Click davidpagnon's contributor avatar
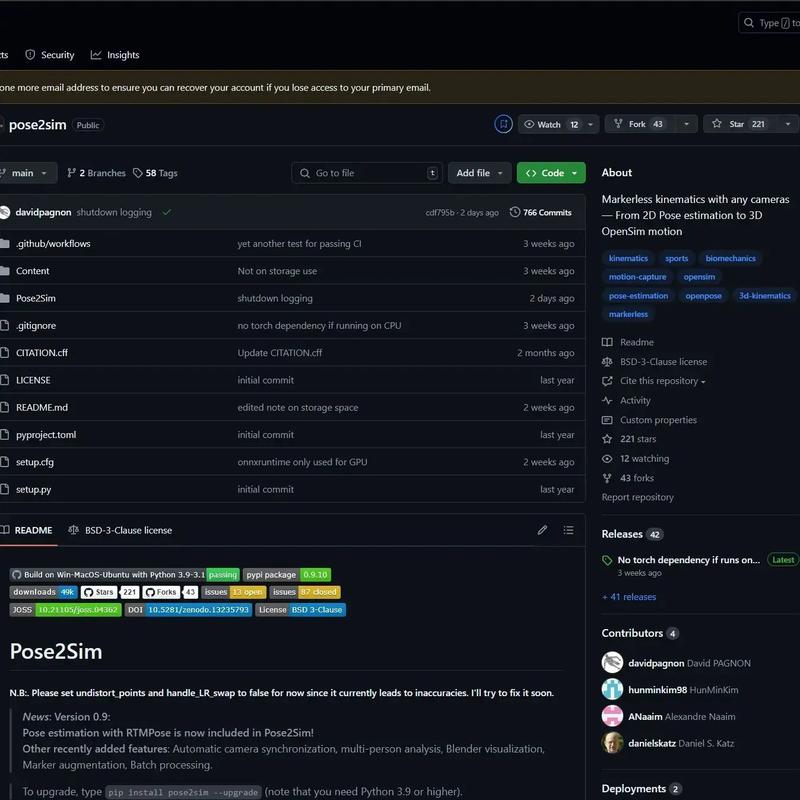The width and height of the screenshot is (800, 800). click(x=613, y=663)
